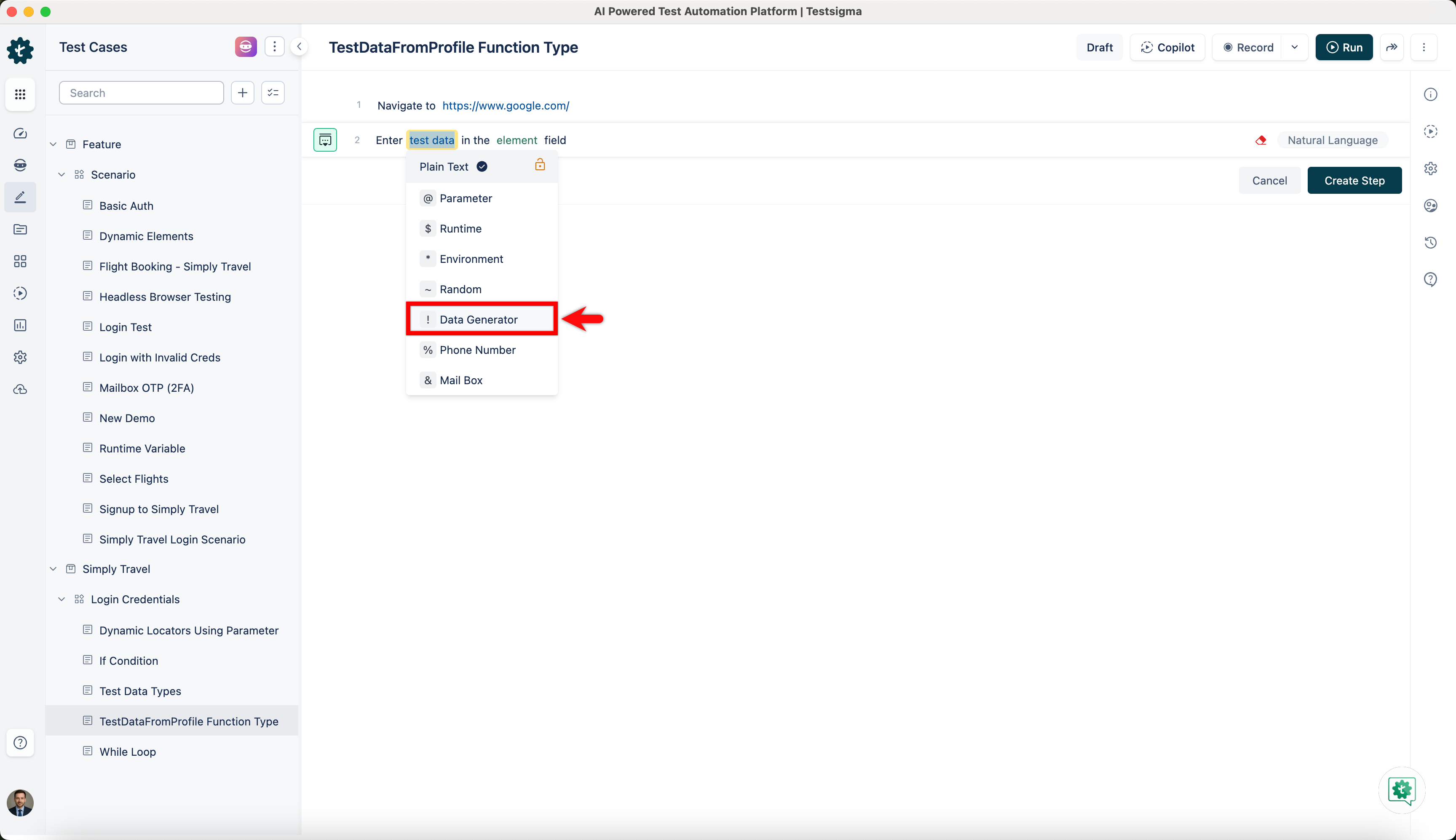Select the checked Plain Text option
Viewport: 1456px width, 840px height.
tap(482, 167)
